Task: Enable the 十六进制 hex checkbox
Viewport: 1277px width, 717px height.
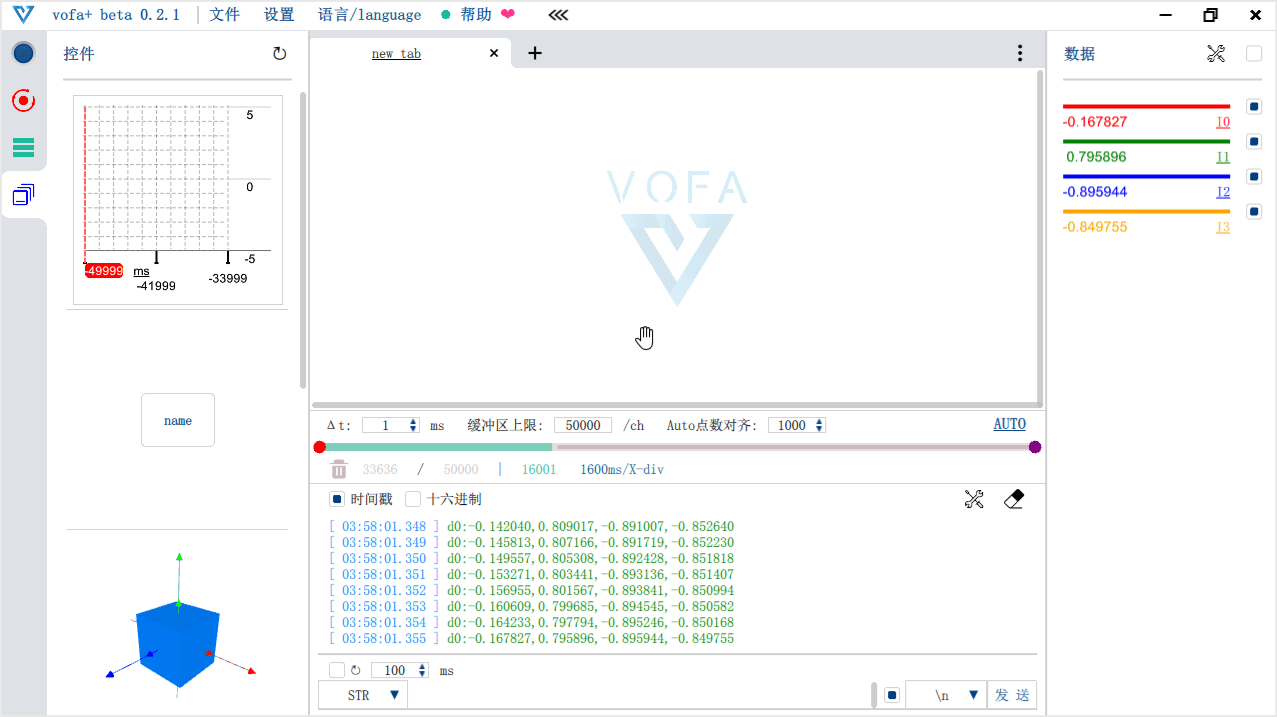Action: click(413, 499)
